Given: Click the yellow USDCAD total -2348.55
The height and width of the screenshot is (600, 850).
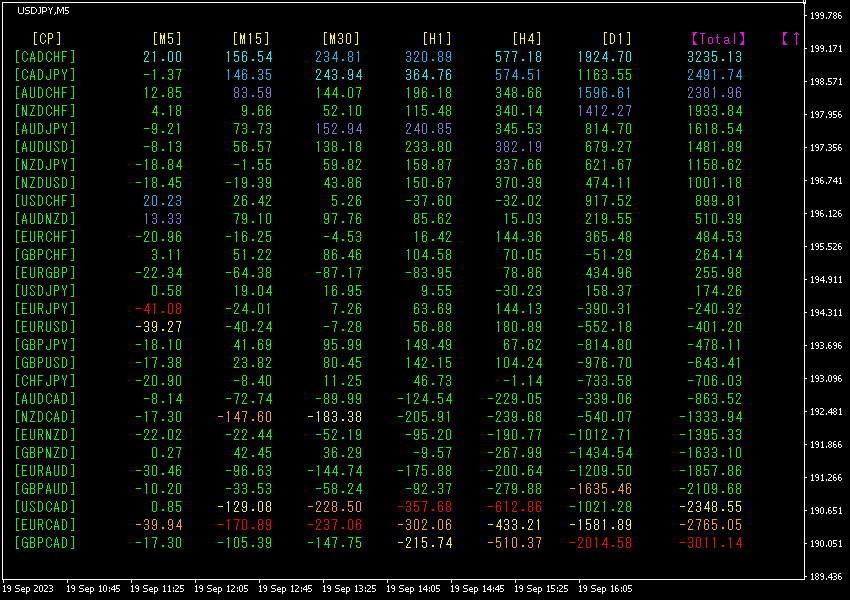Looking at the screenshot, I should click(x=711, y=507).
